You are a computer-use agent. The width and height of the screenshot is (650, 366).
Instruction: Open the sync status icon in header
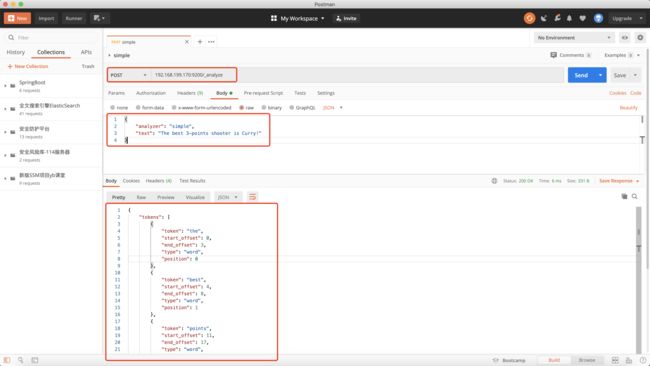(x=529, y=18)
